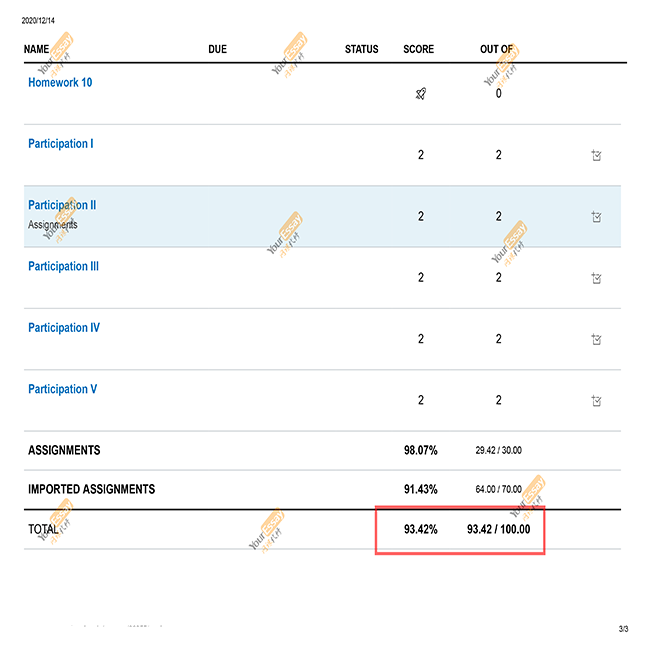Open the Participation IV link
Screen dimensions: 650x650
pyautogui.click(x=64, y=328)
